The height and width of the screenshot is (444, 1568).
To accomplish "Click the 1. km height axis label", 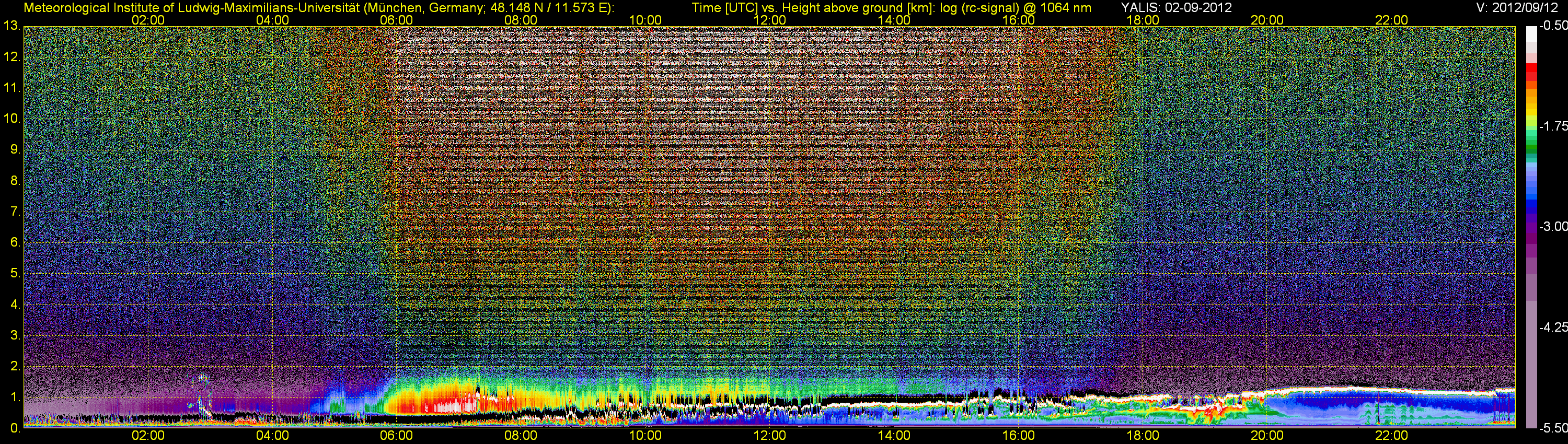I will 15,397.
